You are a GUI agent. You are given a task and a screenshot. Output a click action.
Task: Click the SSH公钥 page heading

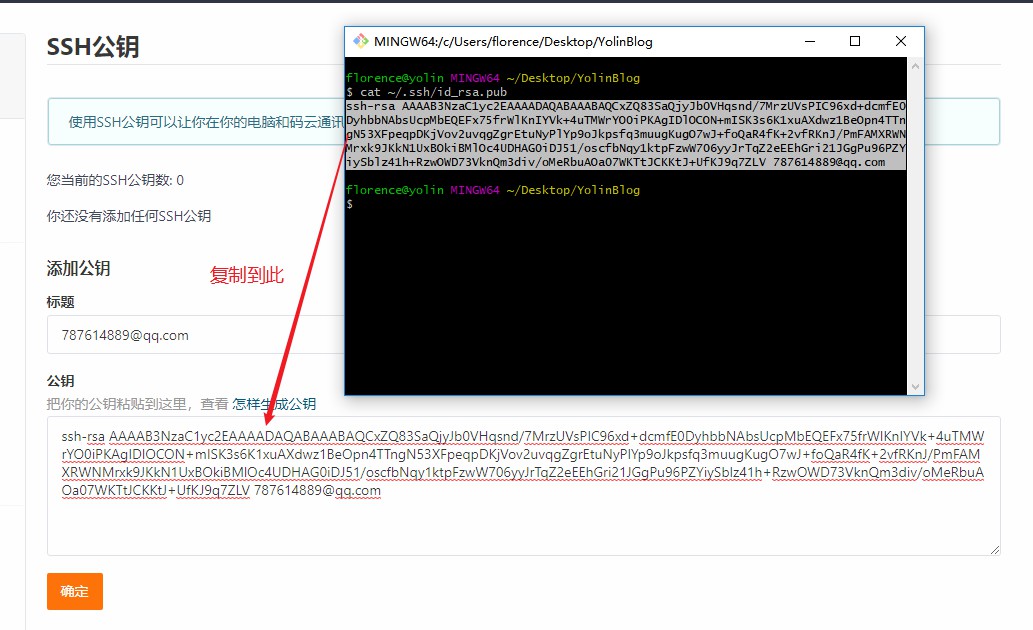coord(93,47)
